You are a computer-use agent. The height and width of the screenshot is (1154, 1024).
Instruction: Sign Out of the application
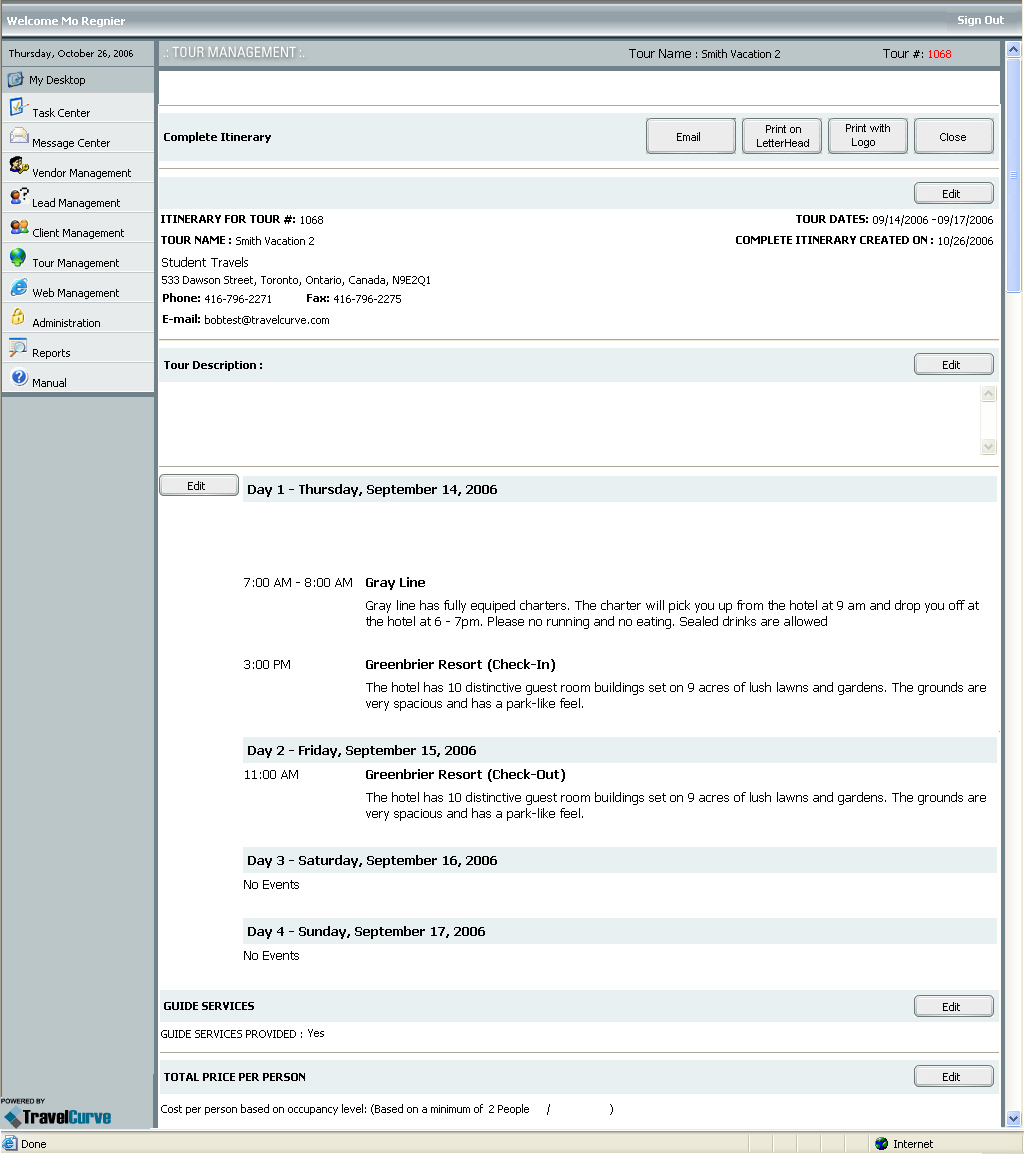(x=980, y=21)
